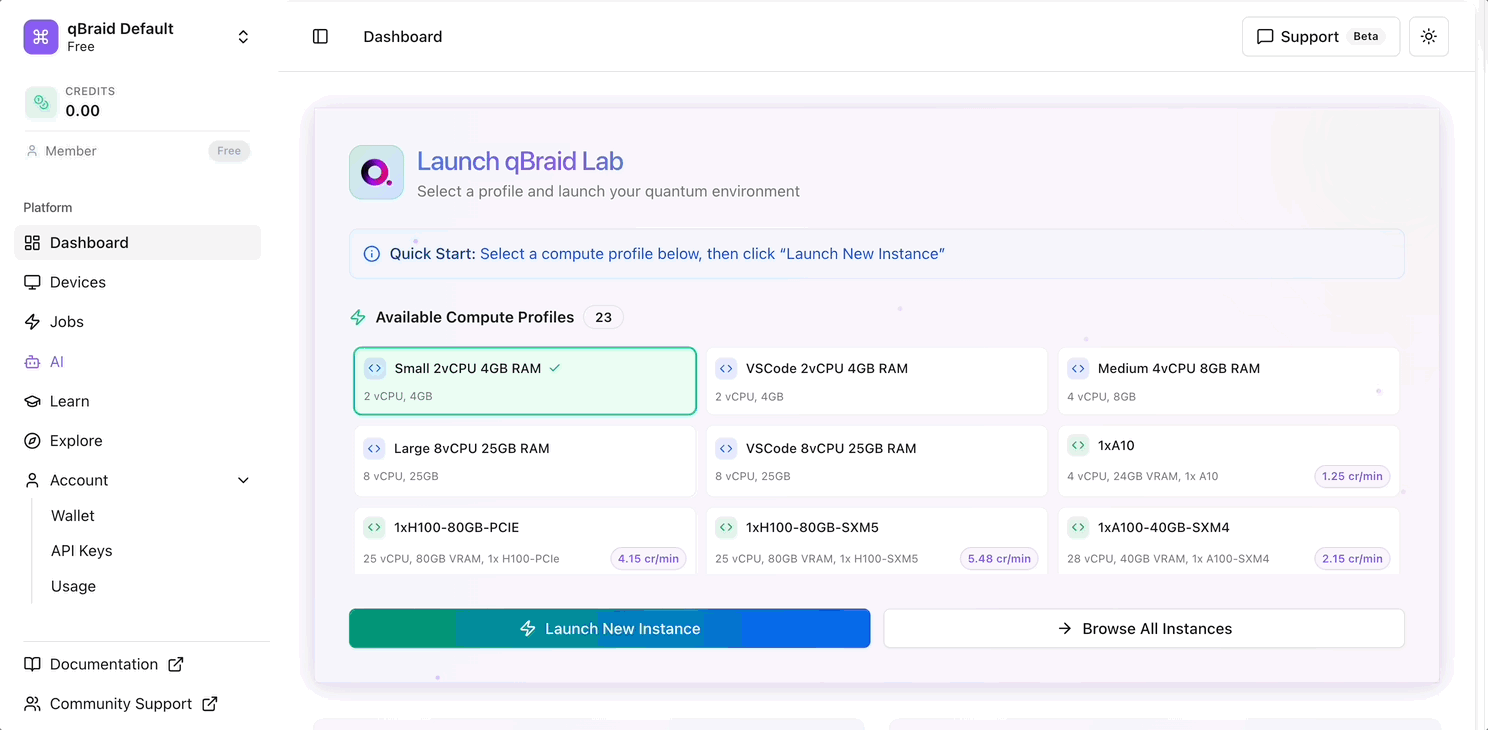Click the Dashboard breadcrumb title
This screenshot has width=1488, height=730.
tap(403, 37)
